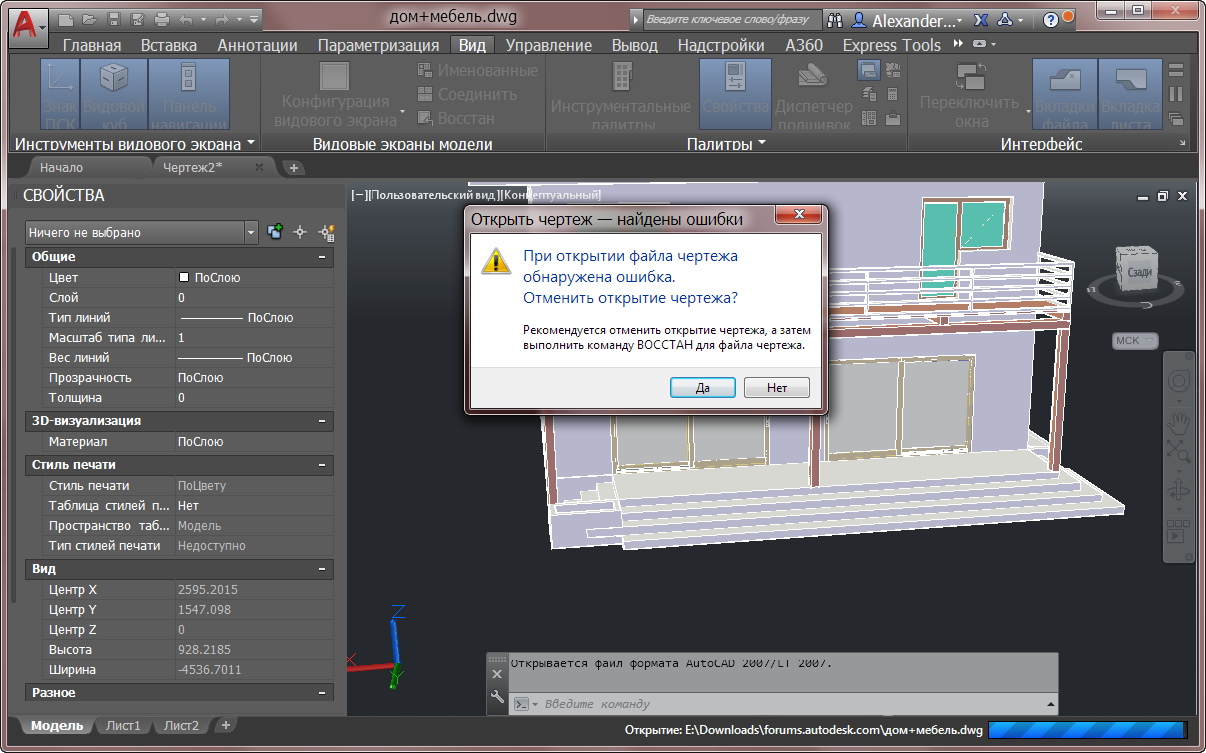Image resolution: width=1206 pixels, height=753 pixels.
Task: Click the Autodesk triangle connect icon
Action: coord(1005,20)
